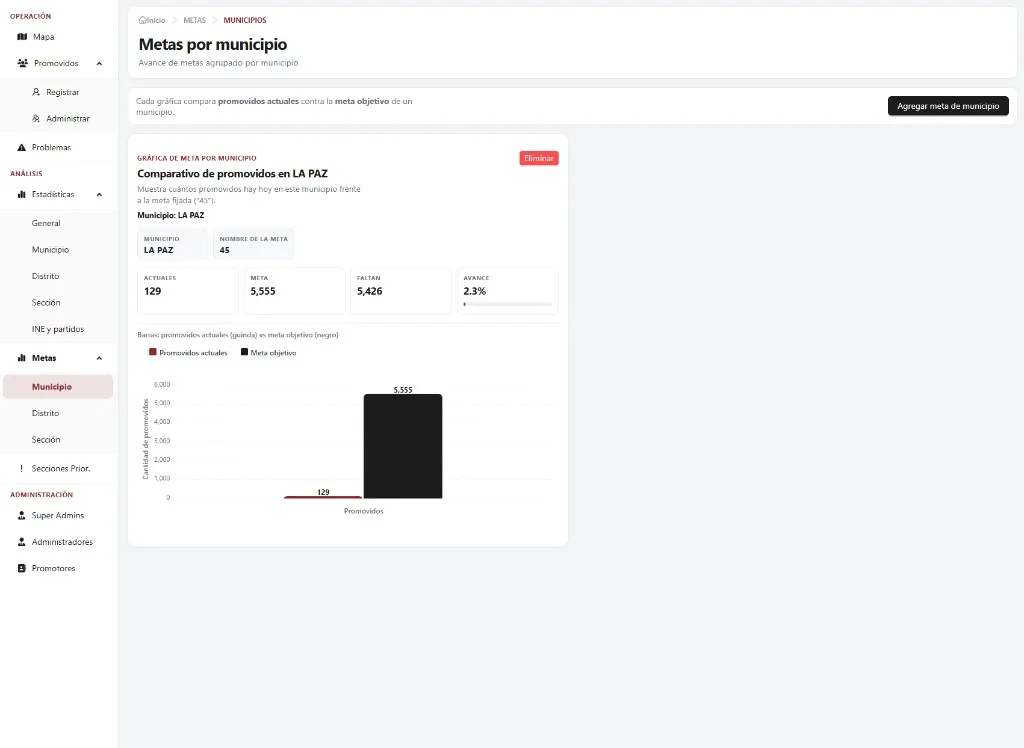
Task: Click the Actuales 129 stat card
Action: [188, 291]
